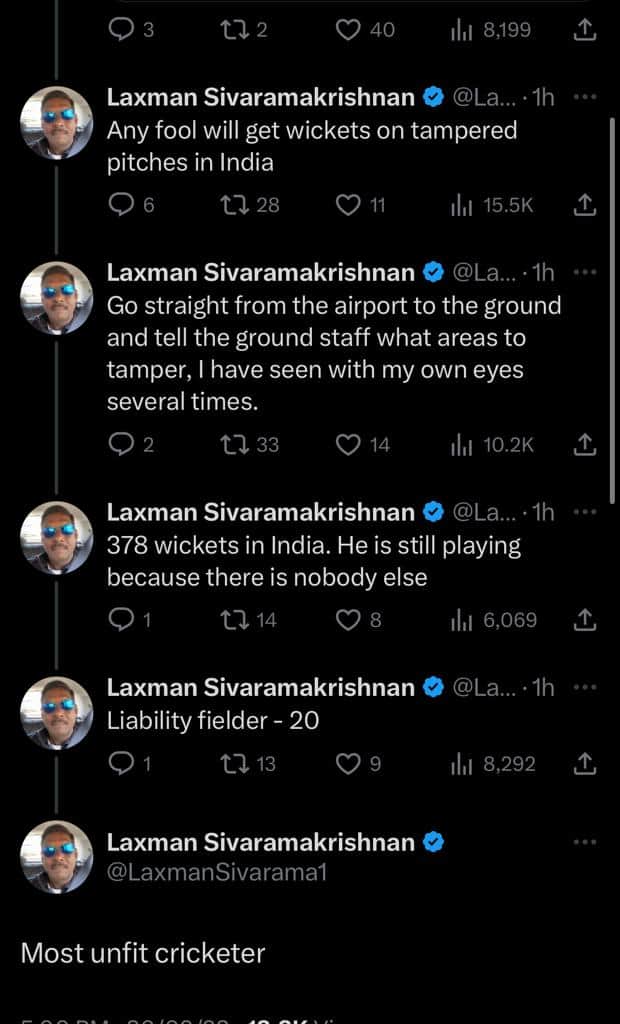Share the "Any fool will get wickets" tweet

click(586, 205)
